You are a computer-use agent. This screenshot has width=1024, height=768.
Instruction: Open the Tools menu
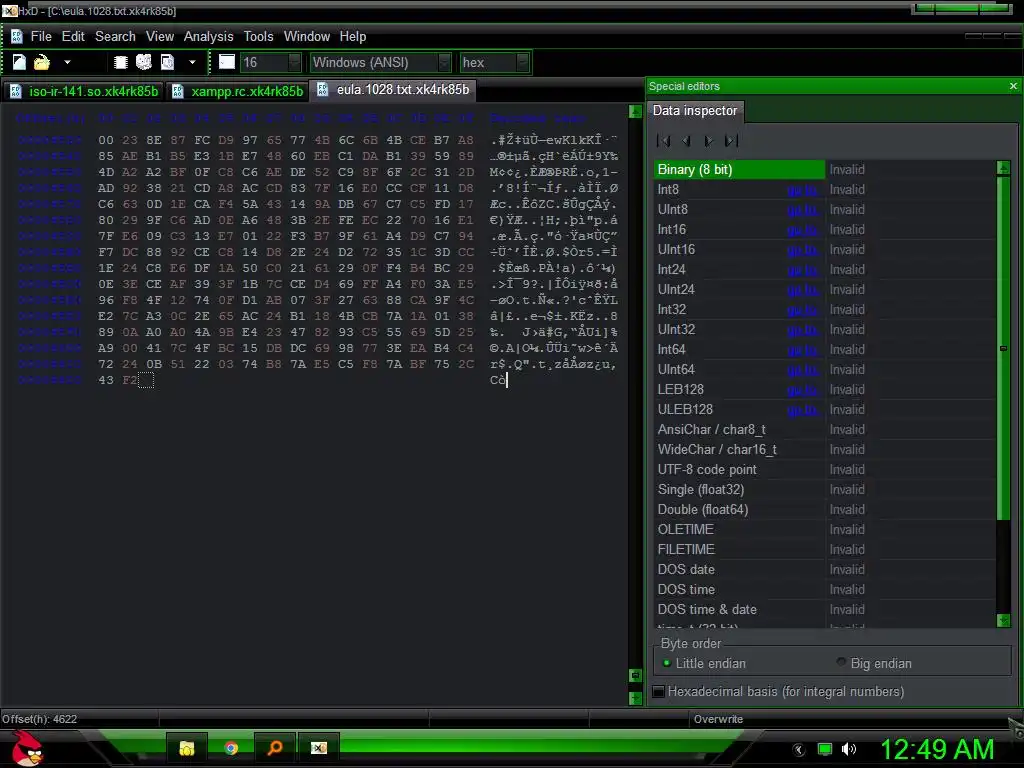(x=259, y=37)
